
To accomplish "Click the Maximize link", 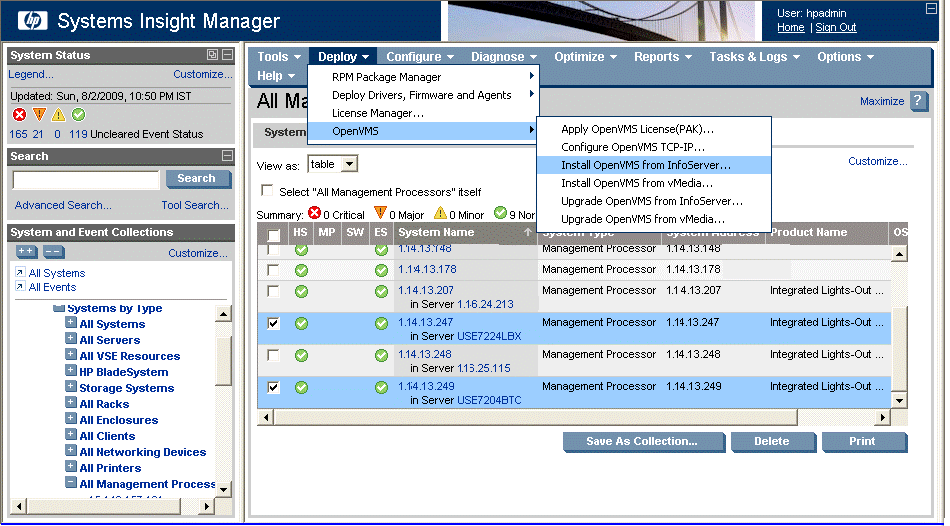I will point(882,101).
